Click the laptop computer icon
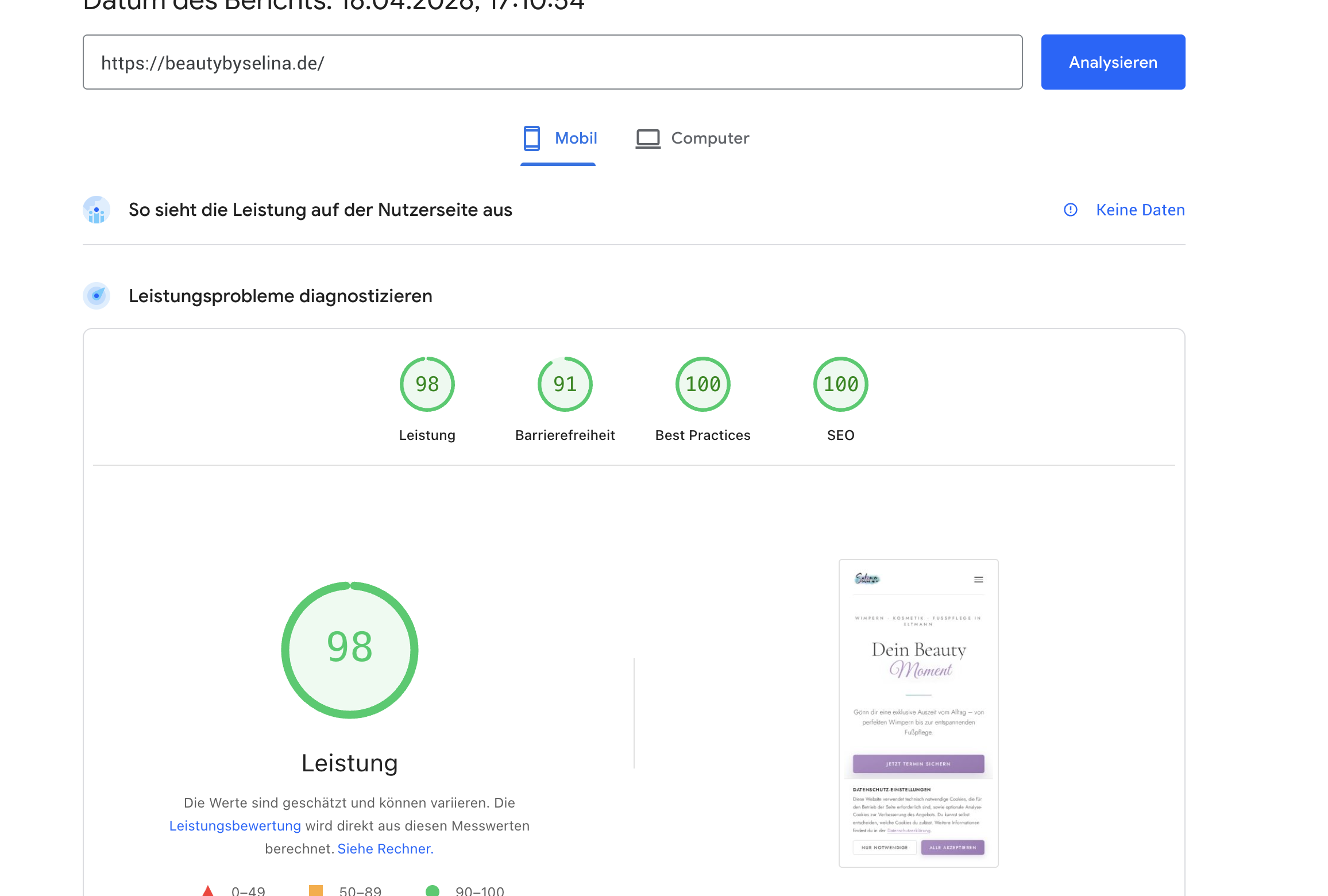 pos(648,138)
